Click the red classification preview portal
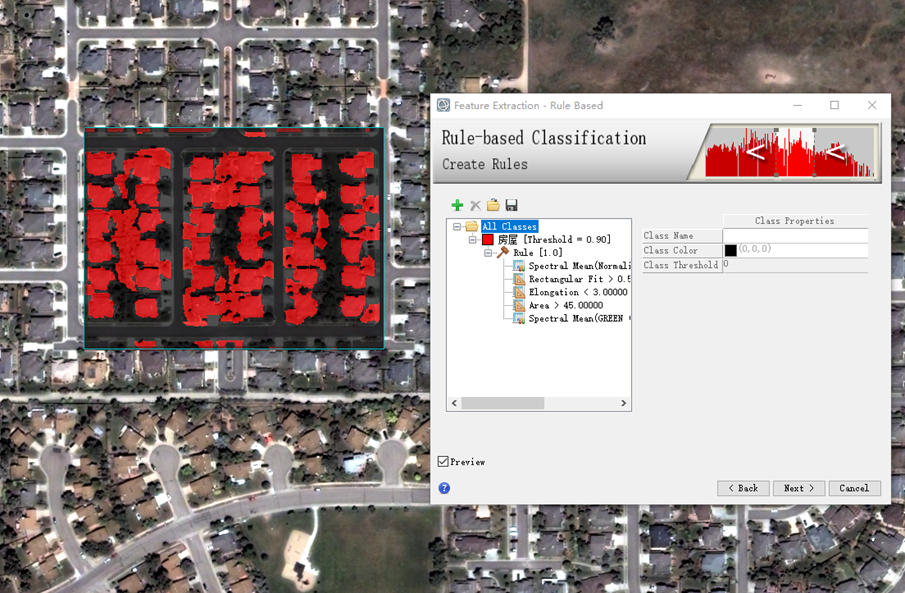 tap(234, 238)
